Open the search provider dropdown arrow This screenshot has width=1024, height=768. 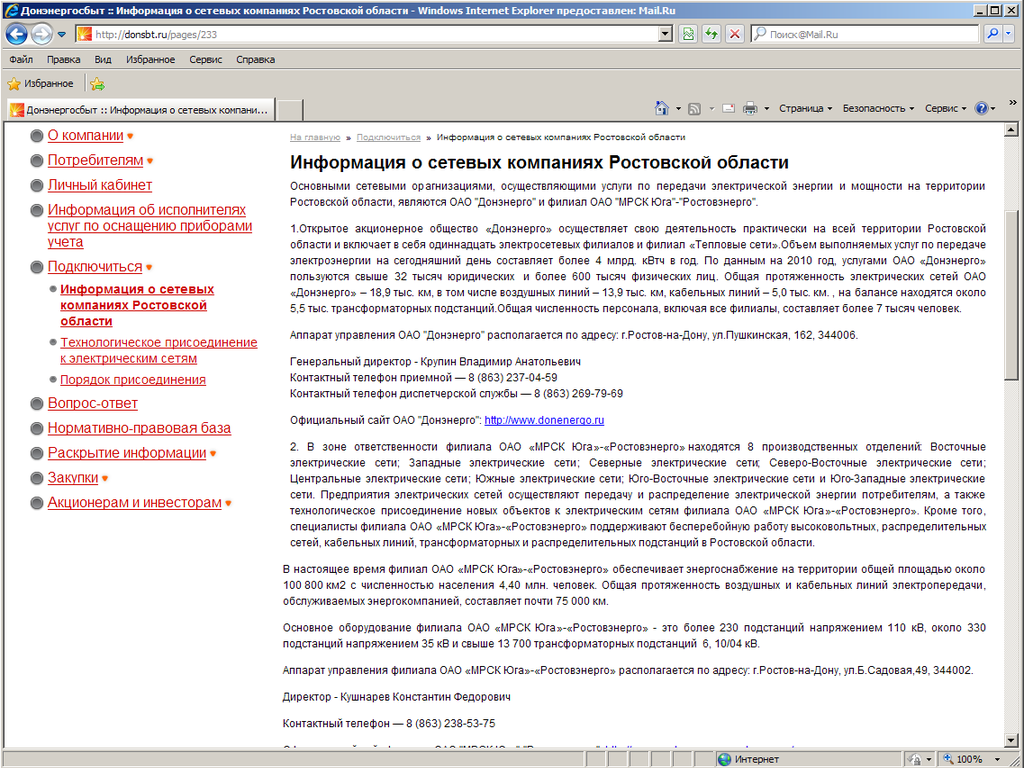click(x=1008, y=34)
